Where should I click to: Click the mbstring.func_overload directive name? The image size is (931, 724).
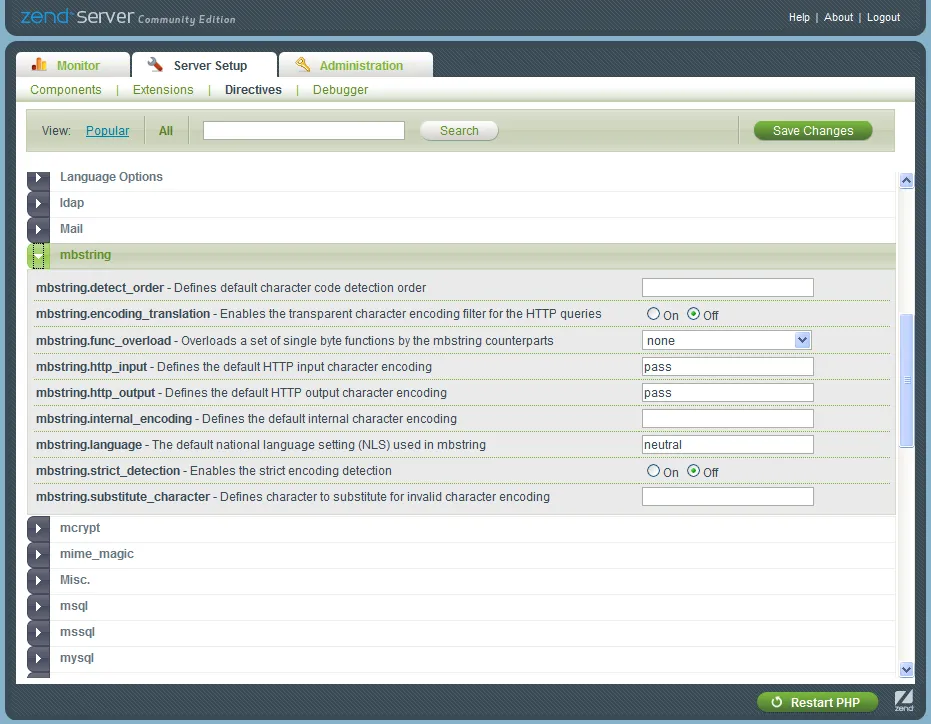click(x=103, y=340)
